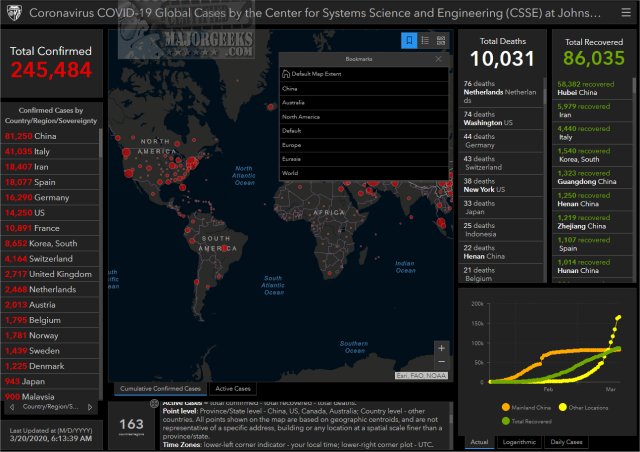Select Denmark in confirmed cases list

50,366
